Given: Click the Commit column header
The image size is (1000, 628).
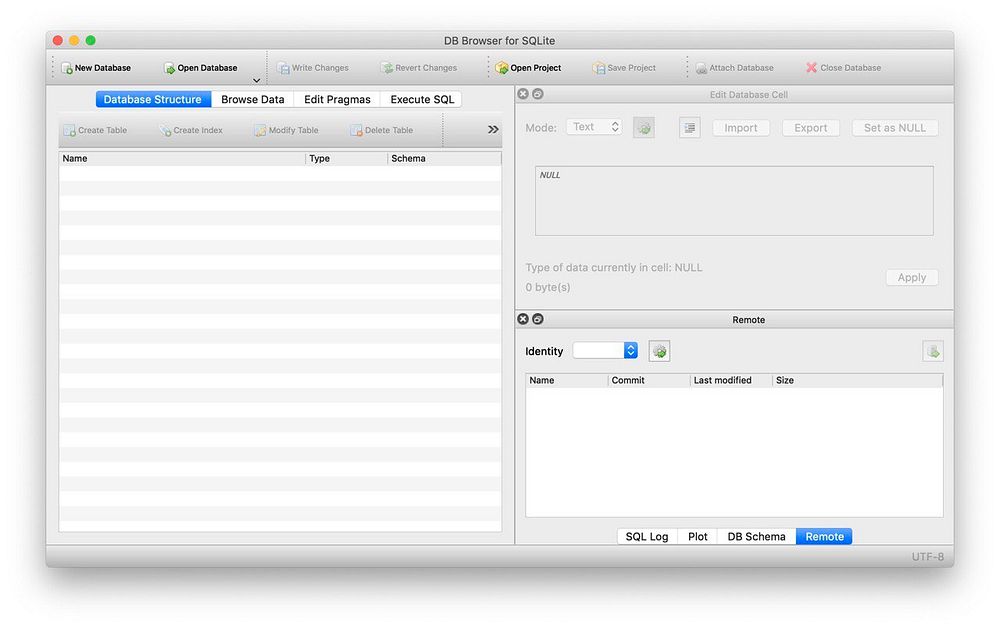Looking at the screenshot, I should click(x=649, y=380).
